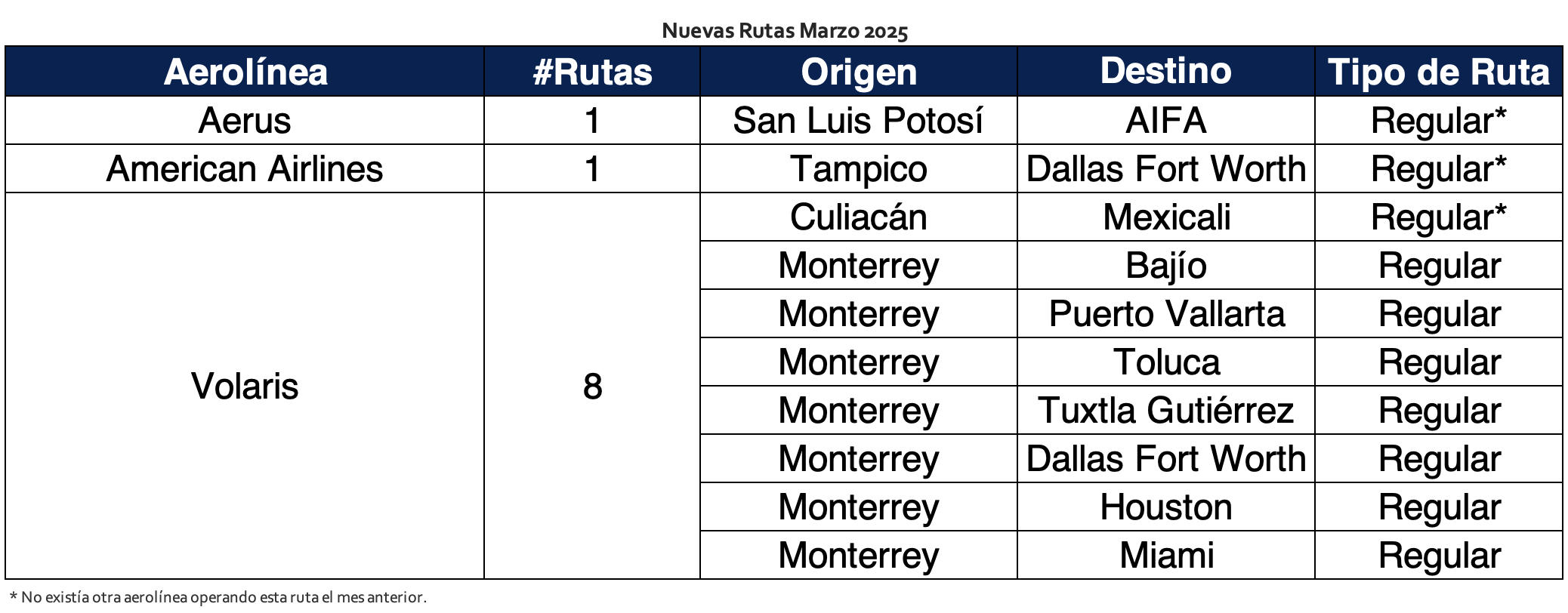
Task: Click the Aerolínea column header
Action: (245, 72)
